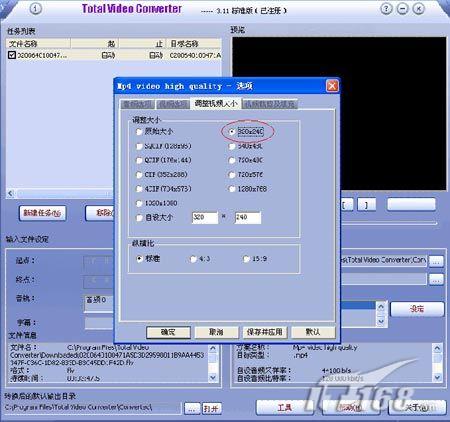Viewport: 450px width, 422px height.
Task: Select first file row in task list
Action: (114, 55)
